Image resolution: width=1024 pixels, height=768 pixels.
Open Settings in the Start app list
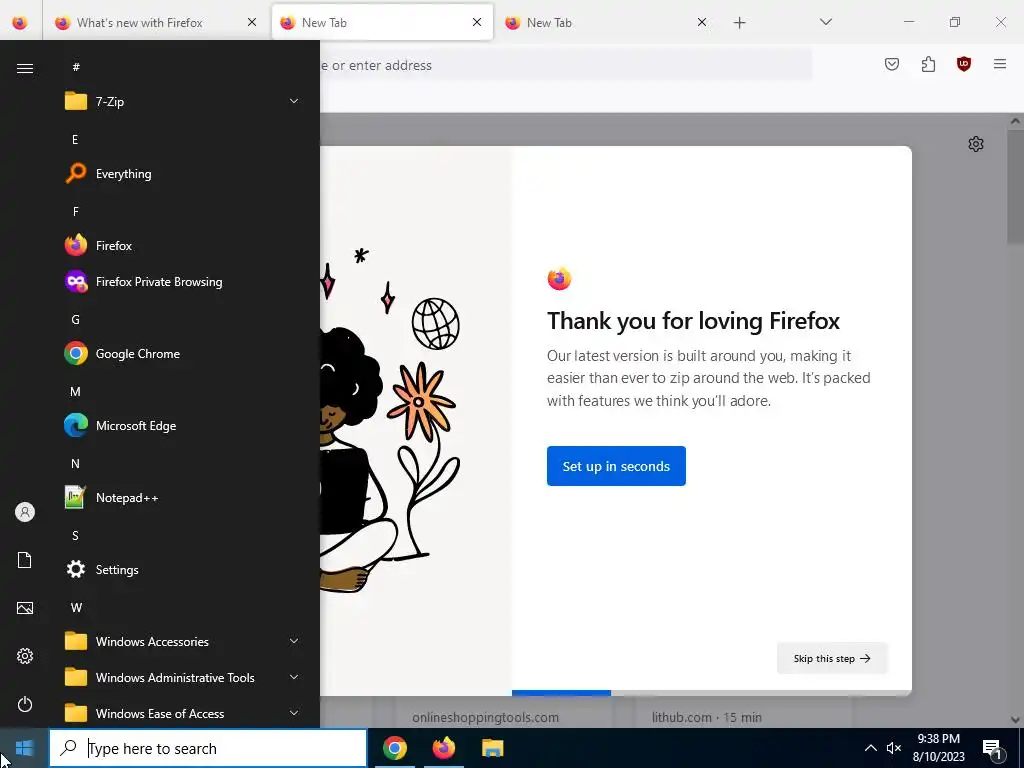[x=183, y=569]
